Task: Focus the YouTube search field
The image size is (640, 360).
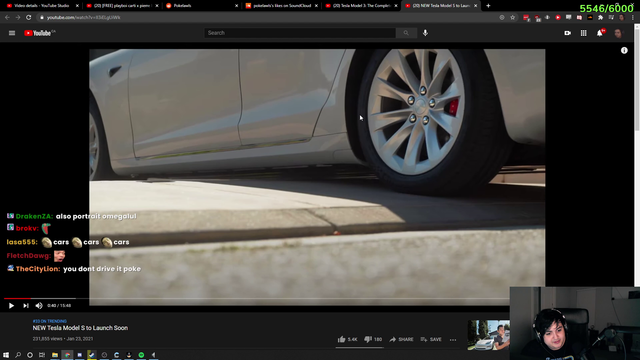Action: click(x=300, y=33)
